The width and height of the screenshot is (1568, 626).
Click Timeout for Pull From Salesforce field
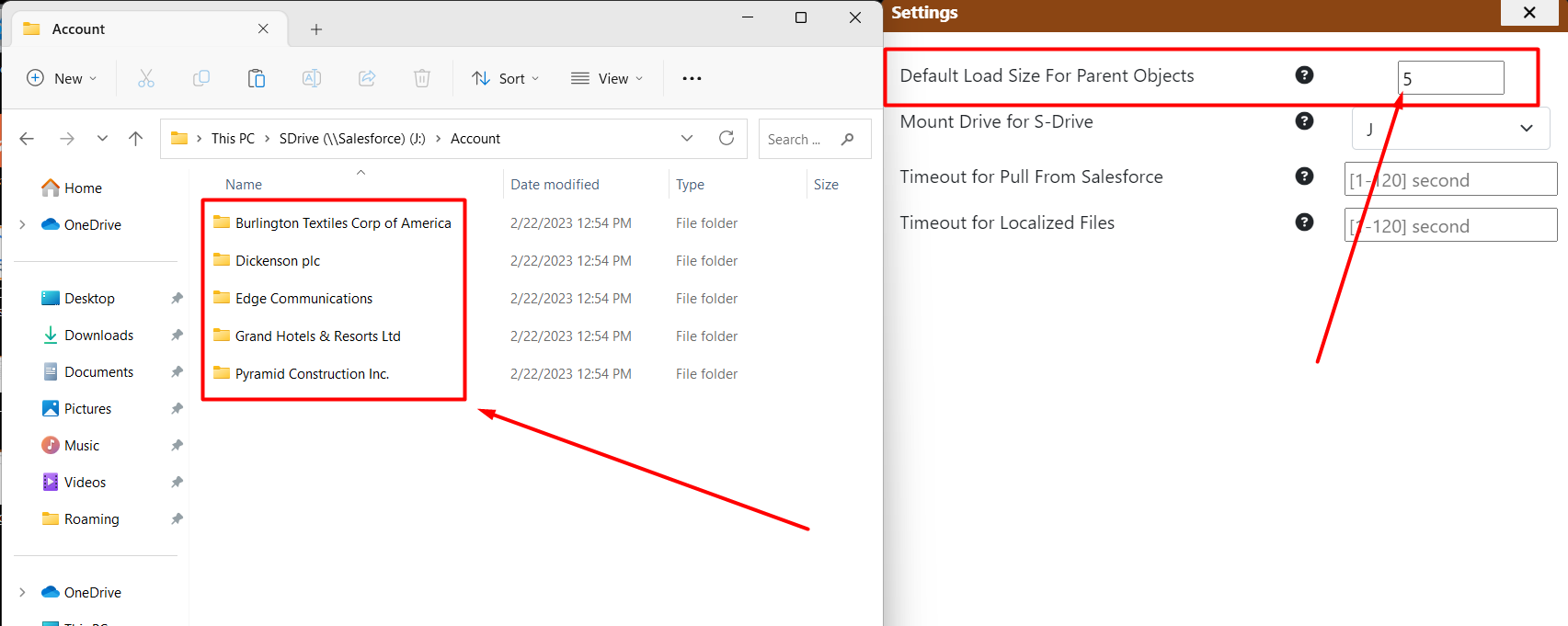click(1450, 180)
